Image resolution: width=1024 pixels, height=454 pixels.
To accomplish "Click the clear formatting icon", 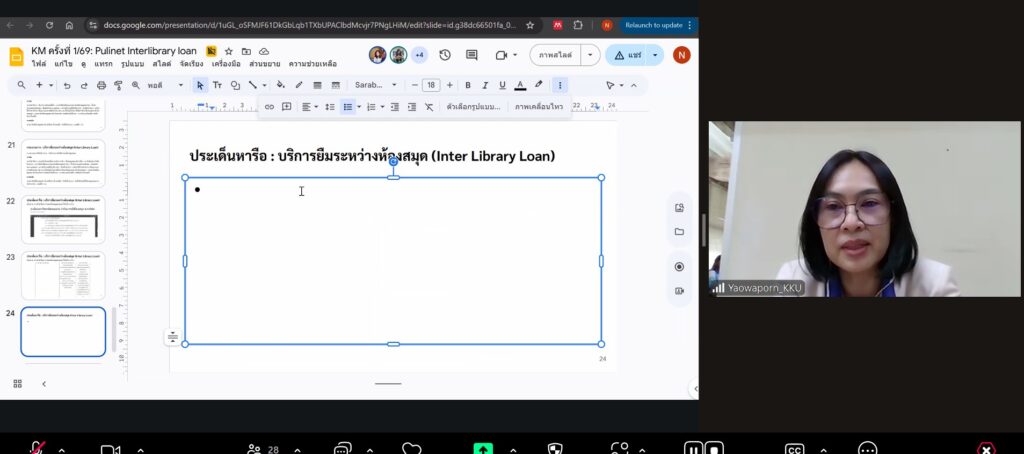I will [x=429, y=107].
